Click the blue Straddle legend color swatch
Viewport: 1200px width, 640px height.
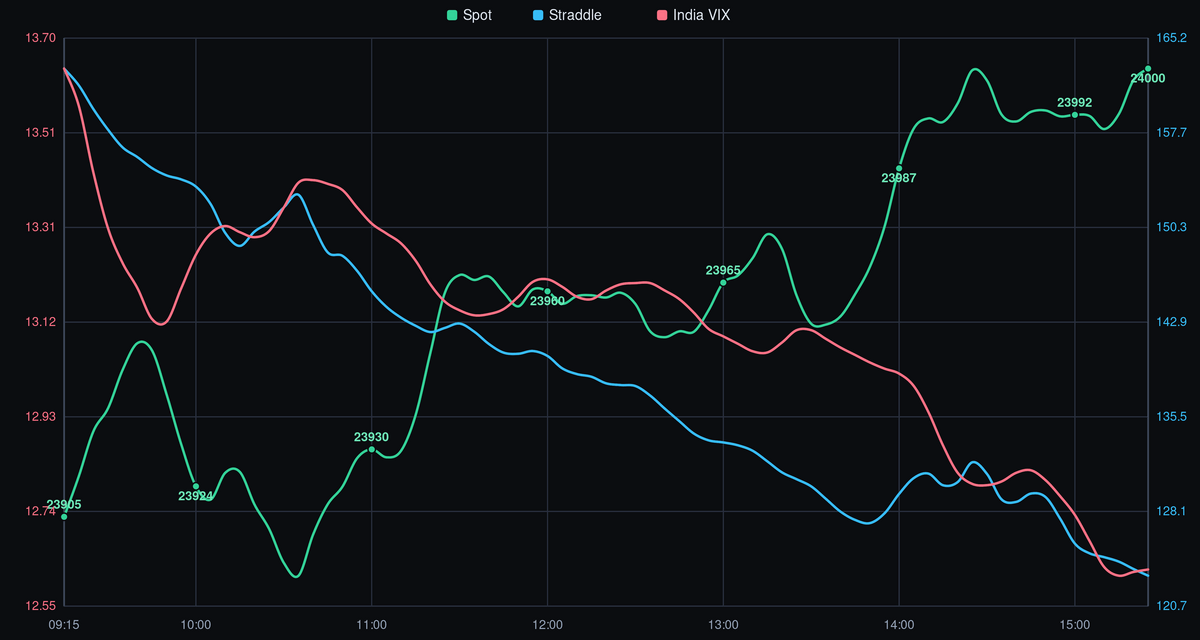[x=539, y=15]
